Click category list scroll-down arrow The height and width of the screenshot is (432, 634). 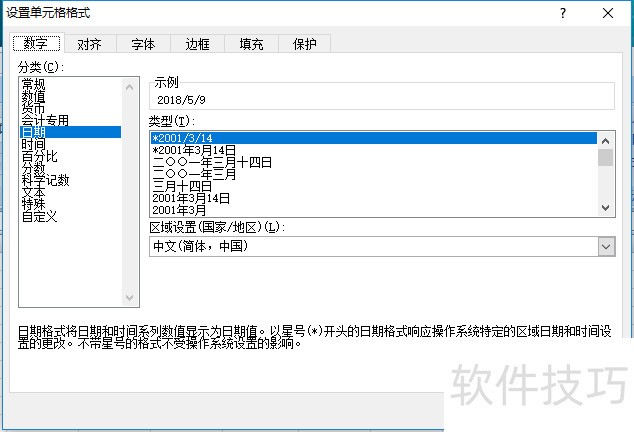[129, 298]
